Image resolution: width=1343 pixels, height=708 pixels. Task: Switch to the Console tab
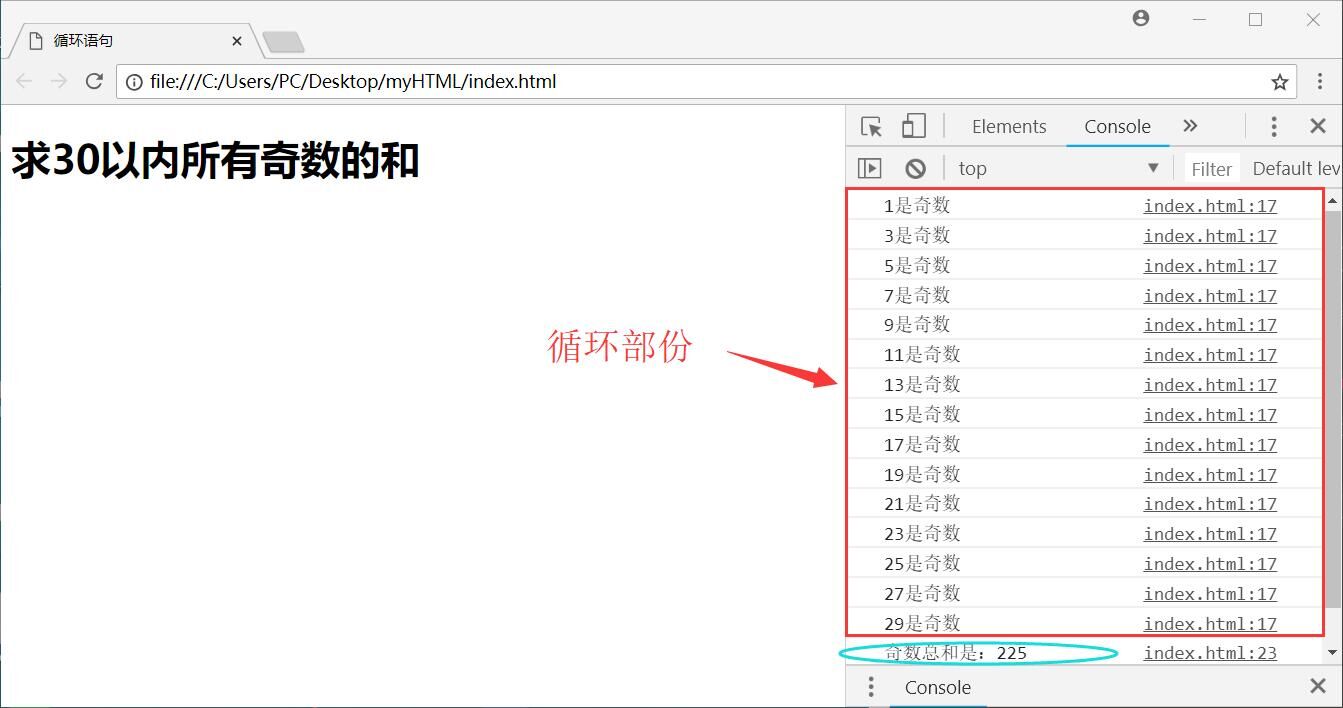click(1117, 126)
